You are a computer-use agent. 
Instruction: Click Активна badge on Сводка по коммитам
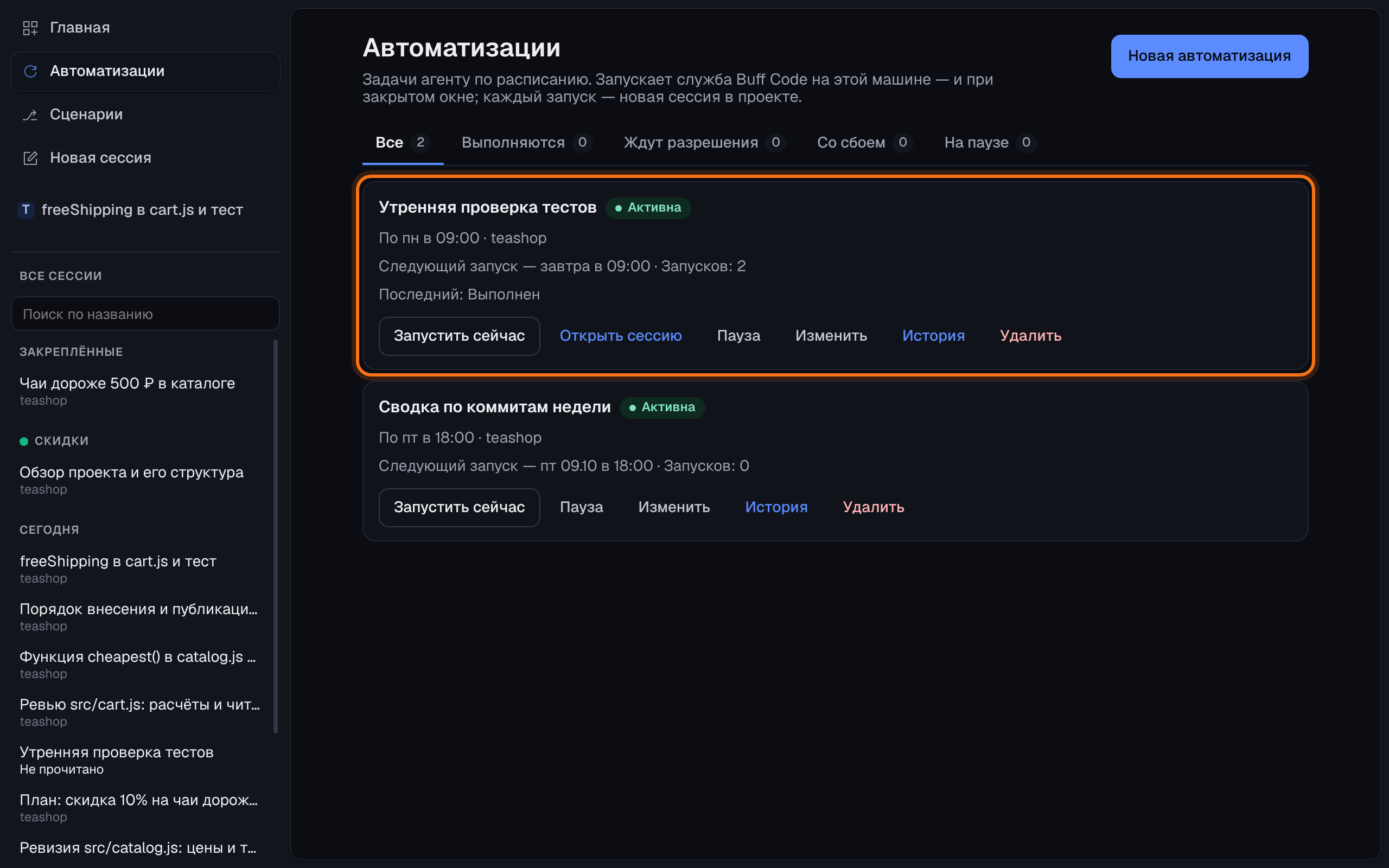point(662,407)
